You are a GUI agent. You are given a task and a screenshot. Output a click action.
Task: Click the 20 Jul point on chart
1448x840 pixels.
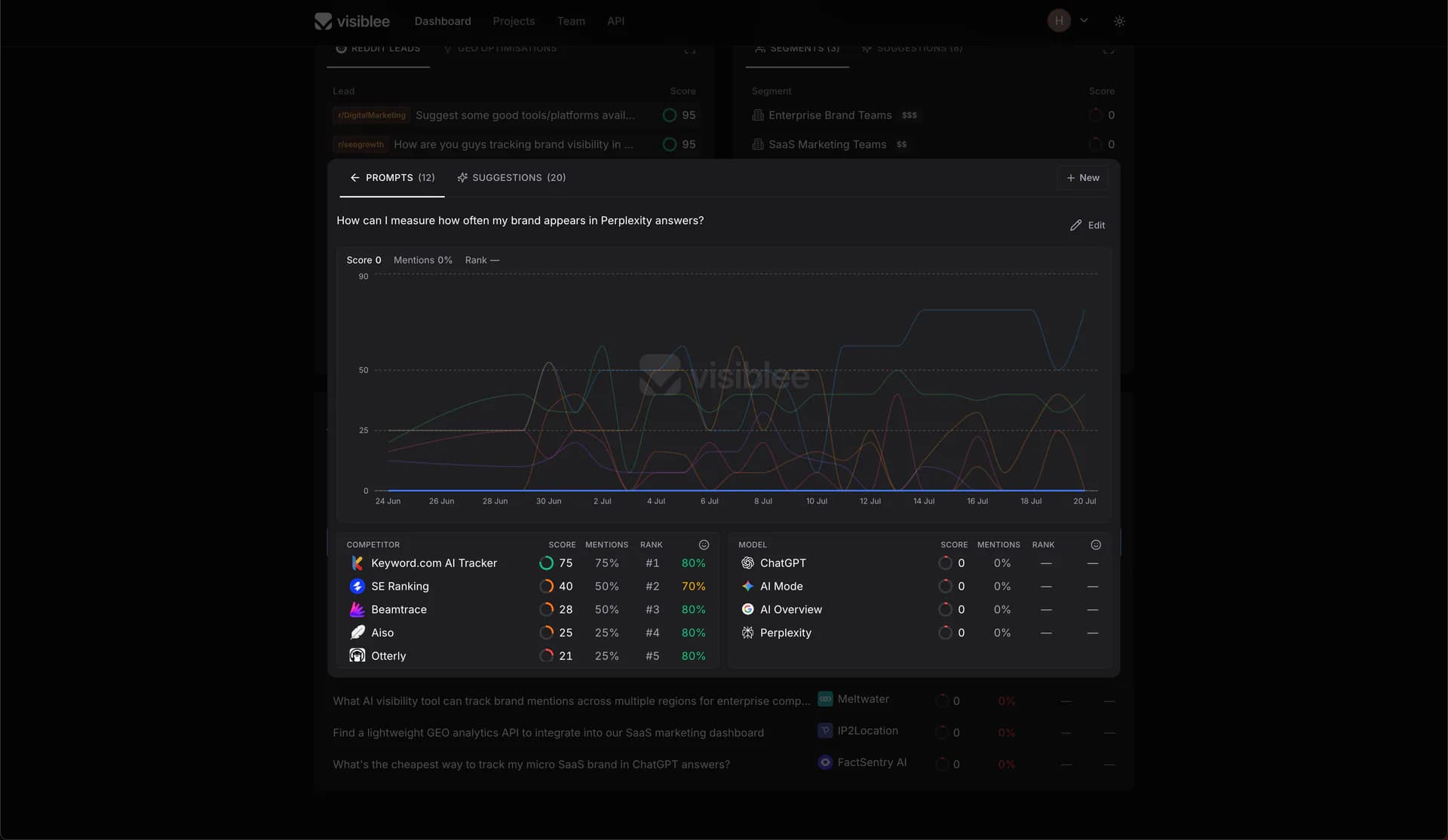[1084, 491]
